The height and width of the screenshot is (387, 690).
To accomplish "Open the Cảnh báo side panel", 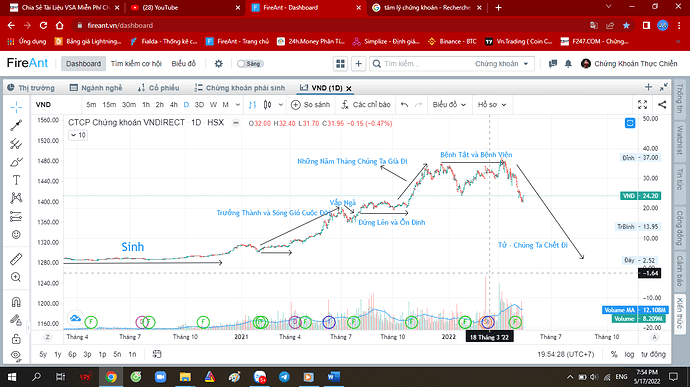I will (680, 270).
